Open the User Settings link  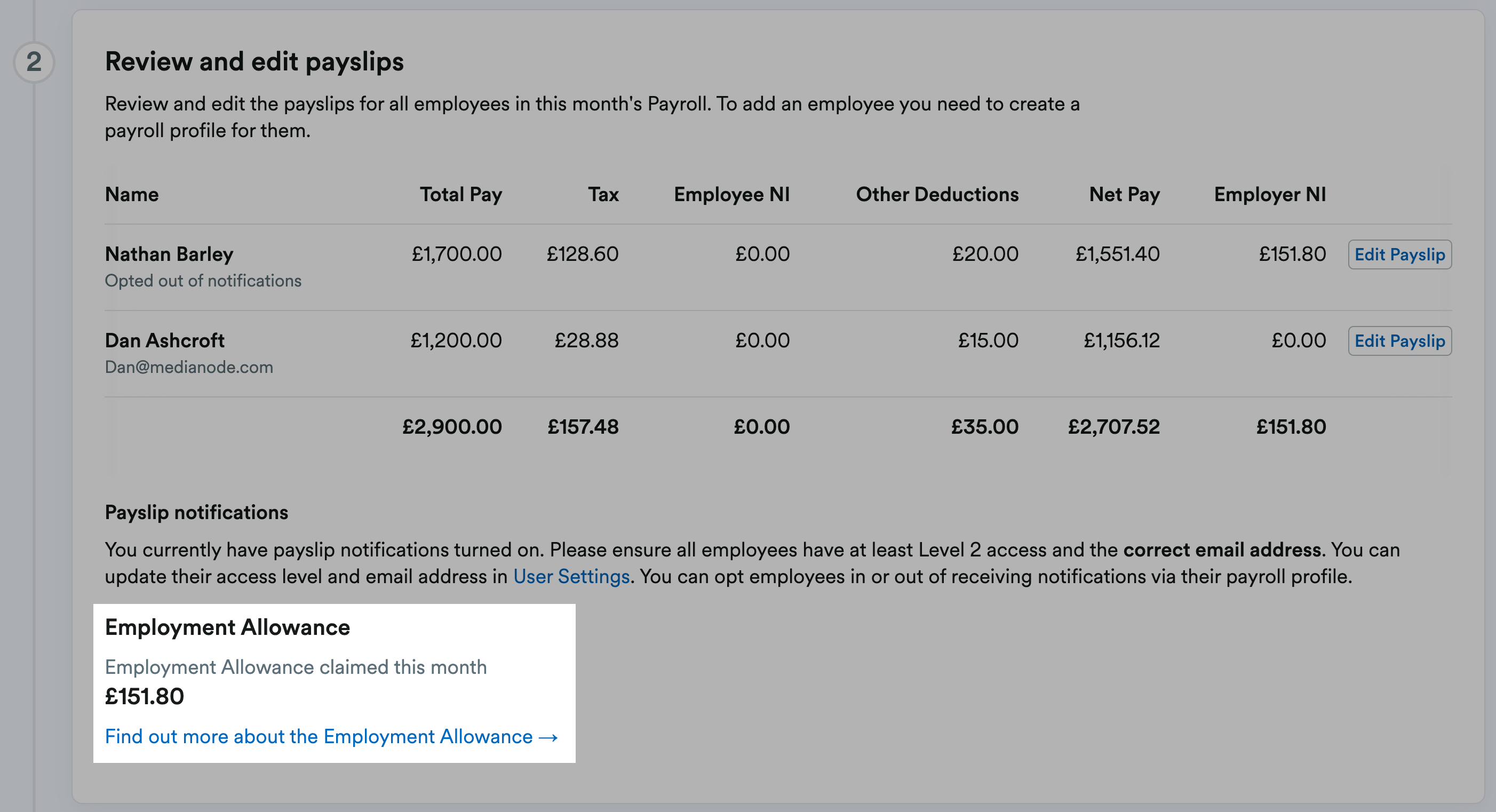point(571,577)
